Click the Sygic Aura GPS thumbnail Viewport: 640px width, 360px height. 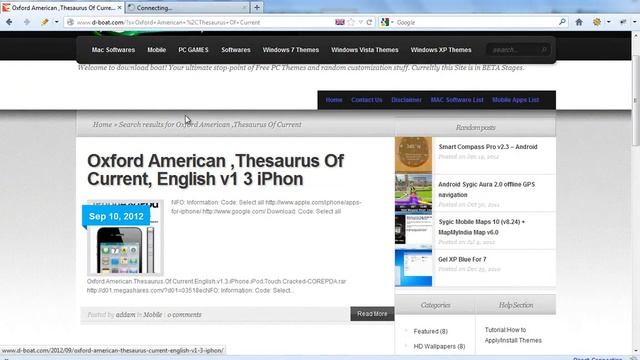(x=413, y=193)
